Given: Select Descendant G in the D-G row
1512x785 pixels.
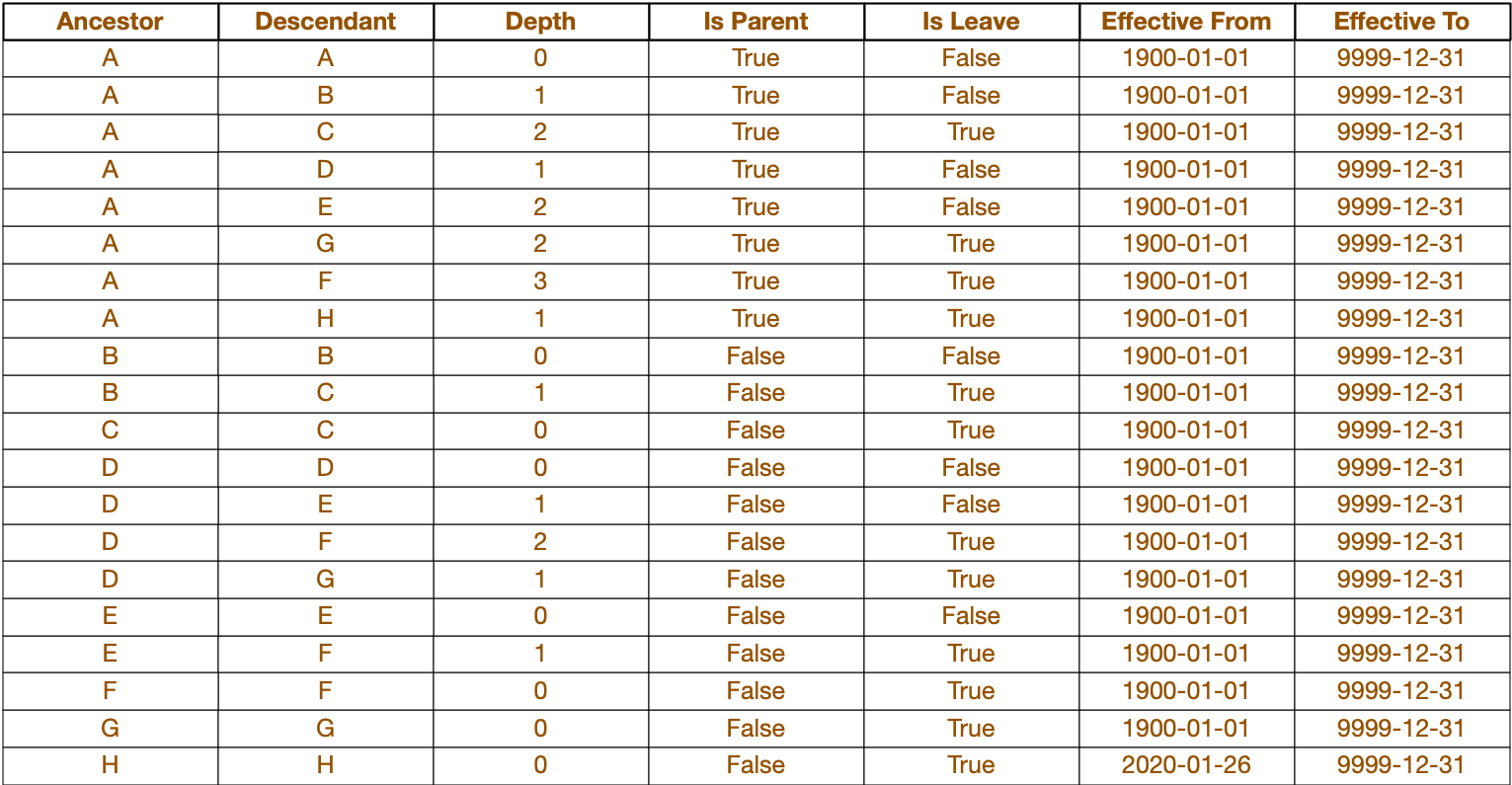Looking at the screenshot, I should point(325,580).
